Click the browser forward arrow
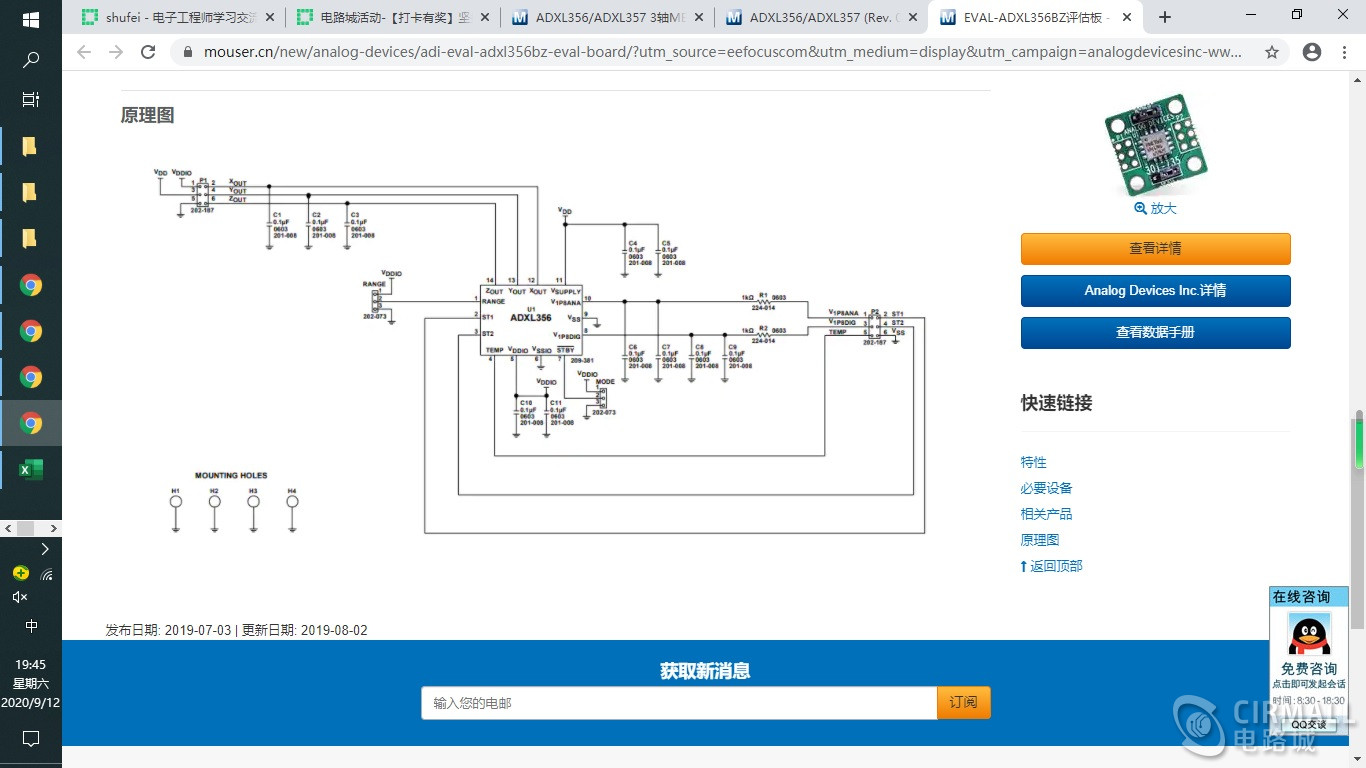 point(116,52)
